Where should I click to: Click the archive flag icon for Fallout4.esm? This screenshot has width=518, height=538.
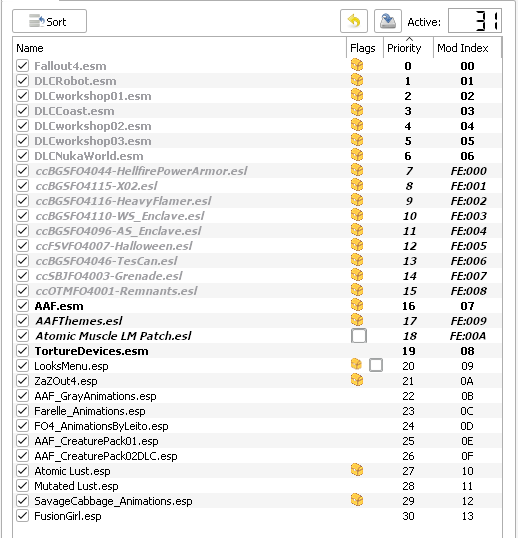[x=357, y=65]
